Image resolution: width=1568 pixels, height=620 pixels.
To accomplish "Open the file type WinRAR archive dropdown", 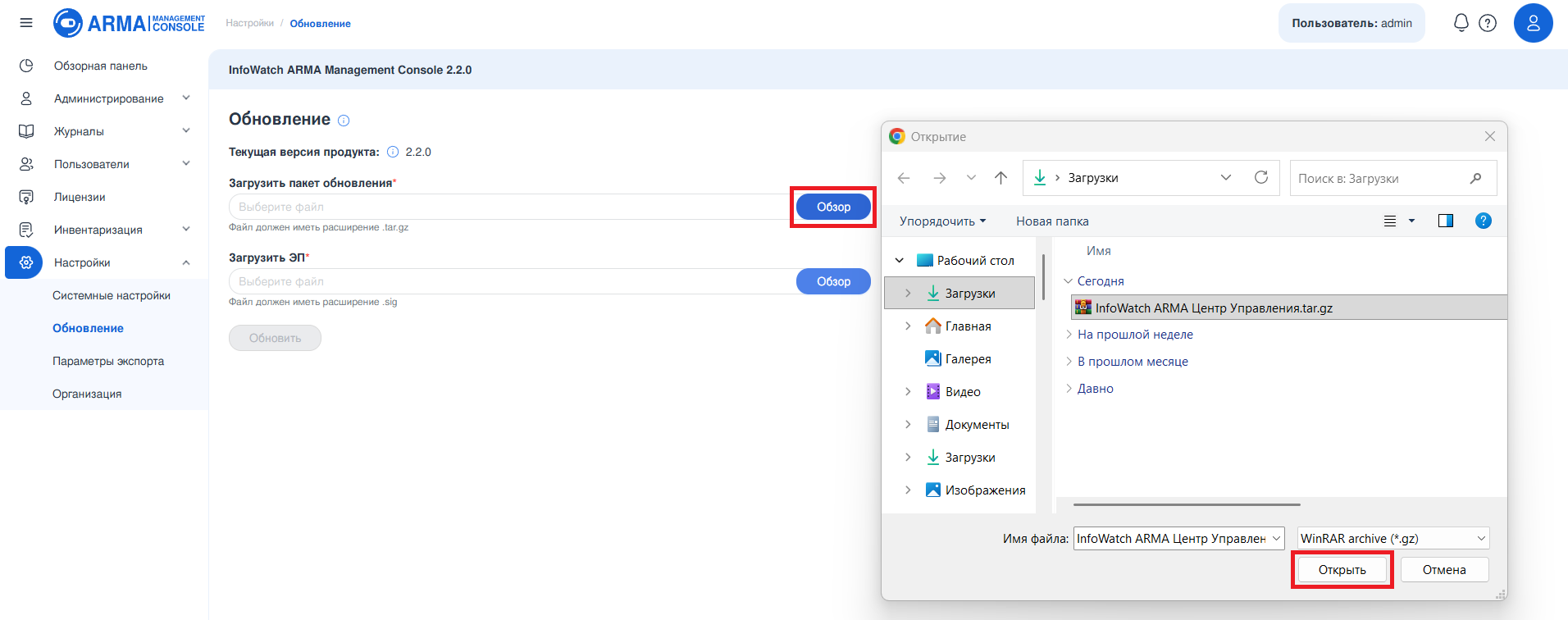I will 1393,538.
